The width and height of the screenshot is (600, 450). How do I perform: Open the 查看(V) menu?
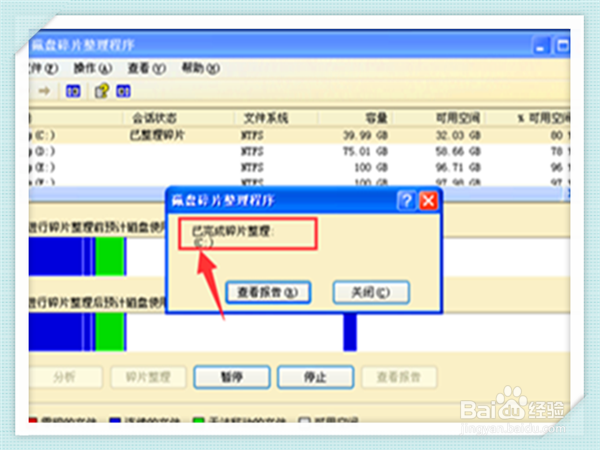[x=147, y=68]
